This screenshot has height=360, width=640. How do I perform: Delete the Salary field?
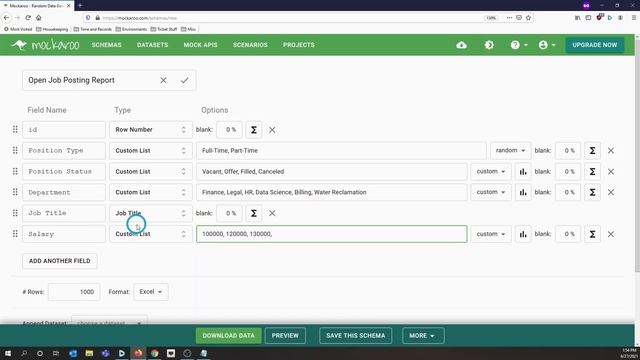click(x=611, y=234)
